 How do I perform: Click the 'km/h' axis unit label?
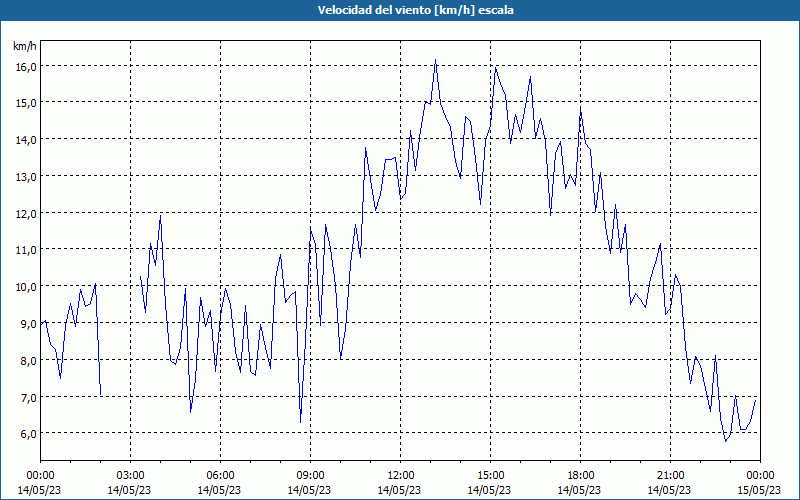tap(25, 46)
